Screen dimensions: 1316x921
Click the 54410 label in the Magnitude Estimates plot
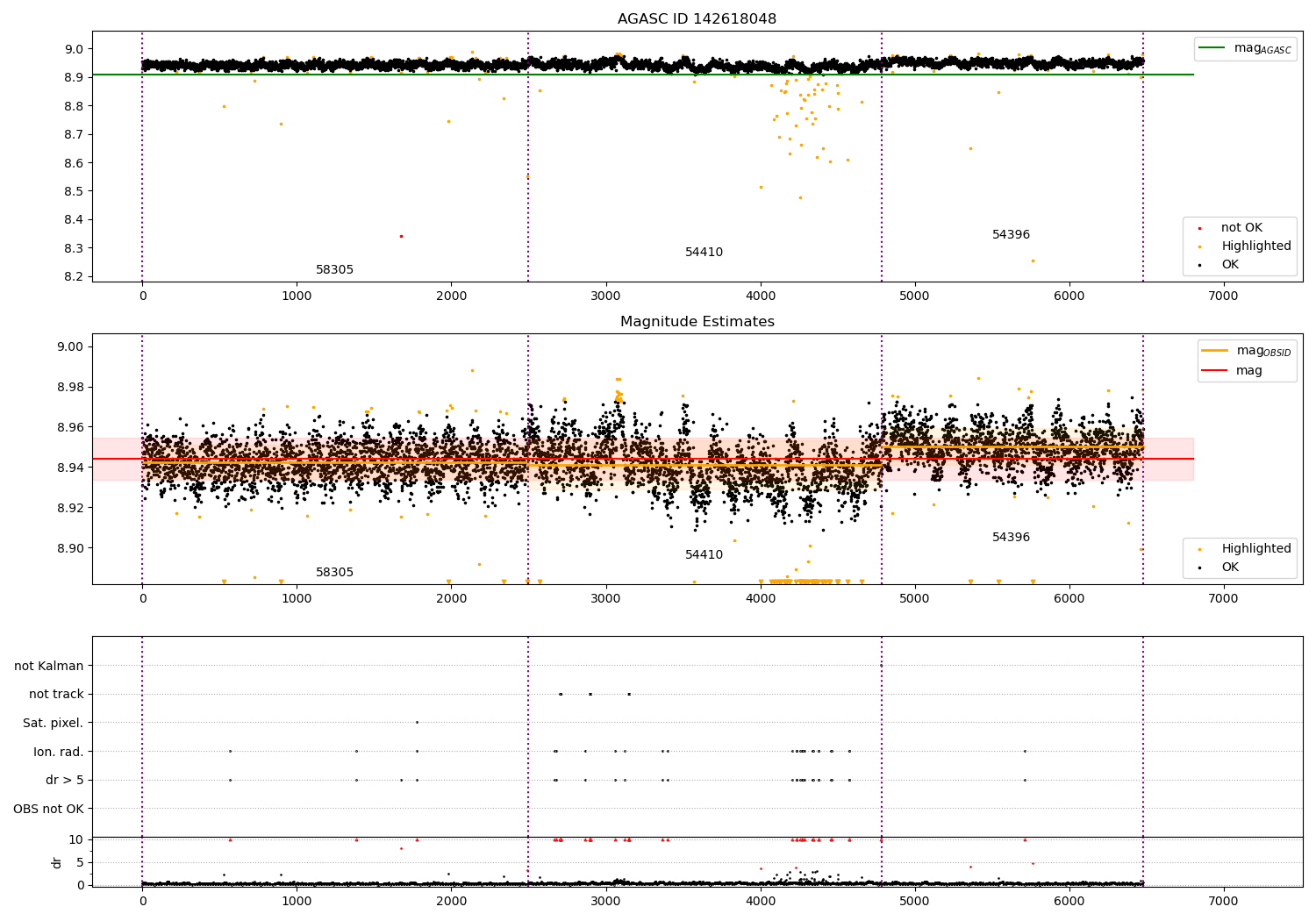point(704,555)
